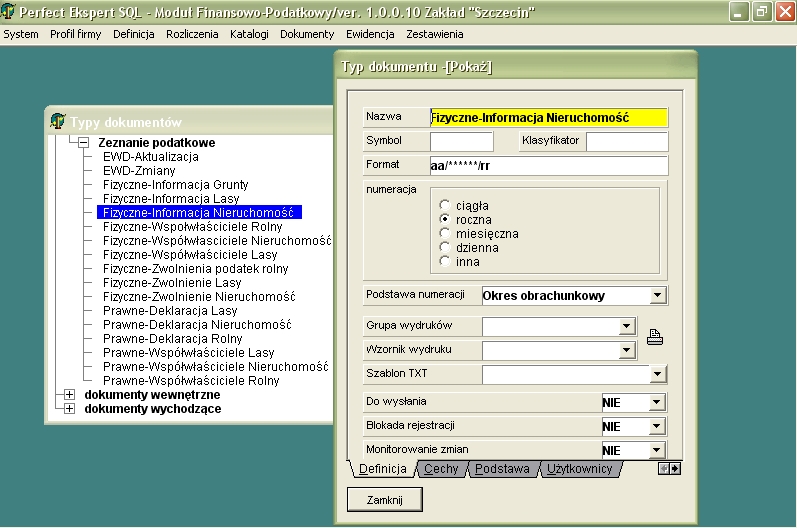Select the roczna numbering option
797x528 pixels.
(x=445, y=219)
